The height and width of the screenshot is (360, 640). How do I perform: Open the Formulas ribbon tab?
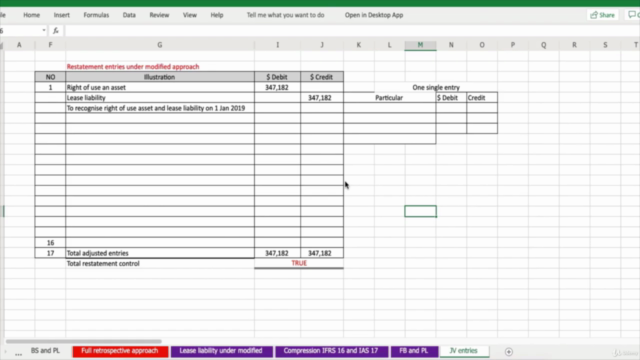(x=96, y=15)
